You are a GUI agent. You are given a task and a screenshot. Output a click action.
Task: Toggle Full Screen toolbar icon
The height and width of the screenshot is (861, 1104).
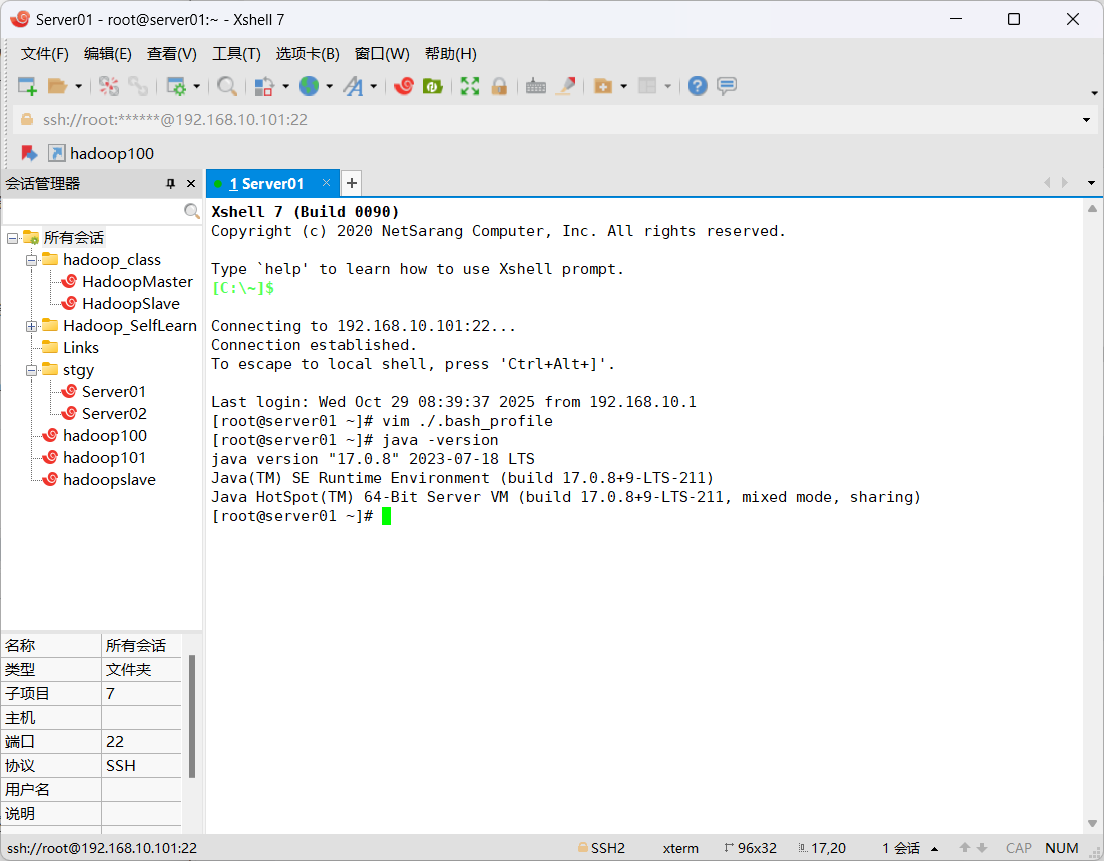470,86
